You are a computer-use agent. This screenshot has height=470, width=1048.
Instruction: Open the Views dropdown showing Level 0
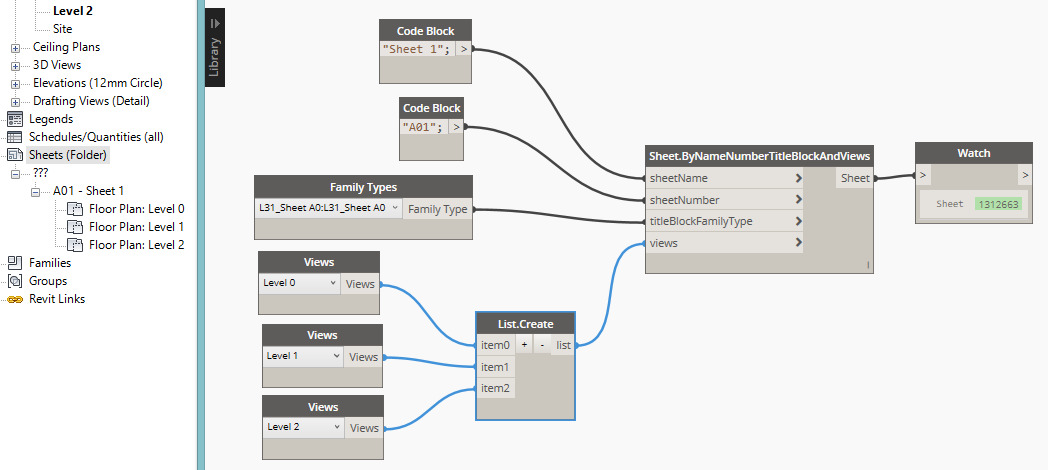click(x=299, y=283)
